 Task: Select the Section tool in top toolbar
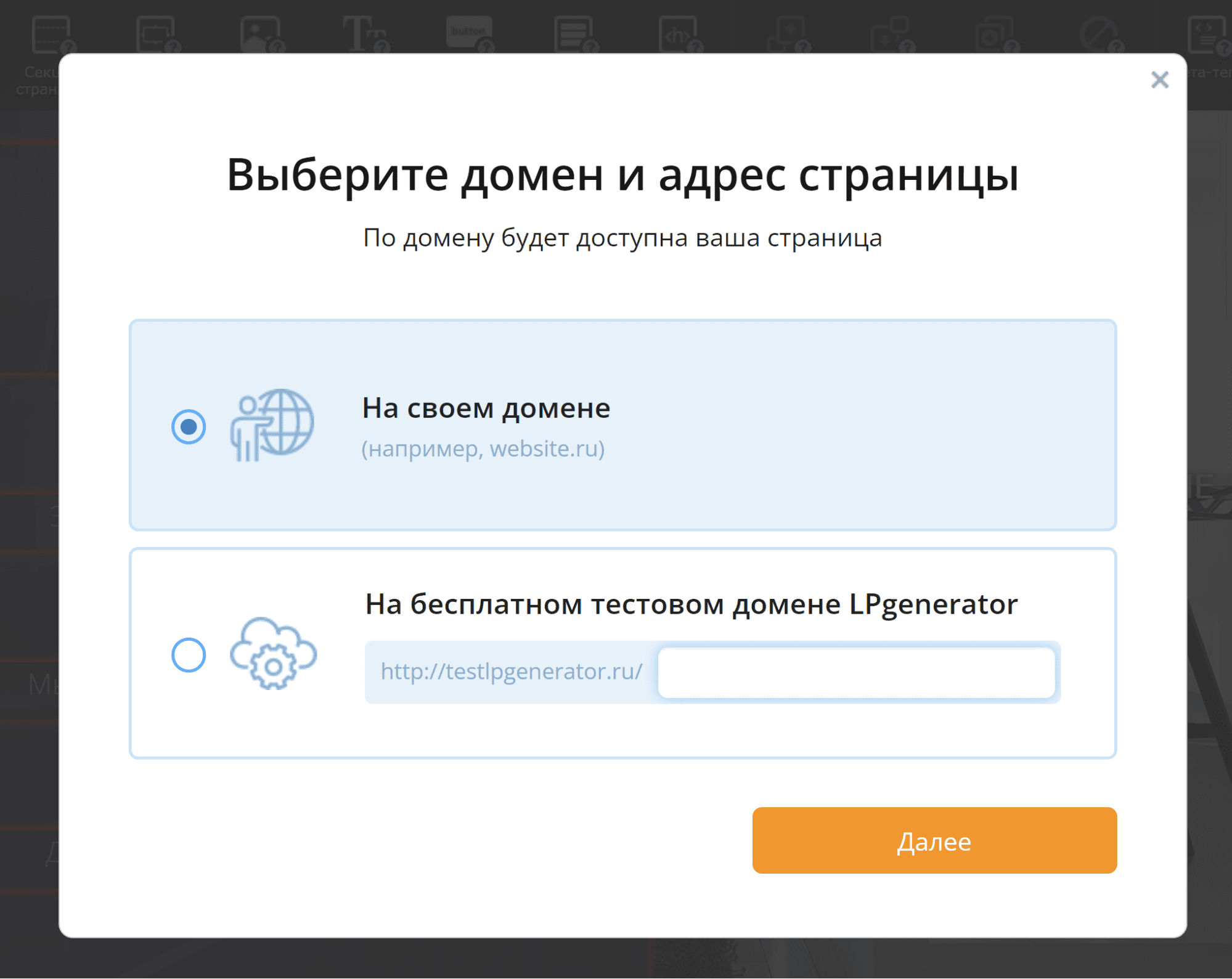[52, 35]
